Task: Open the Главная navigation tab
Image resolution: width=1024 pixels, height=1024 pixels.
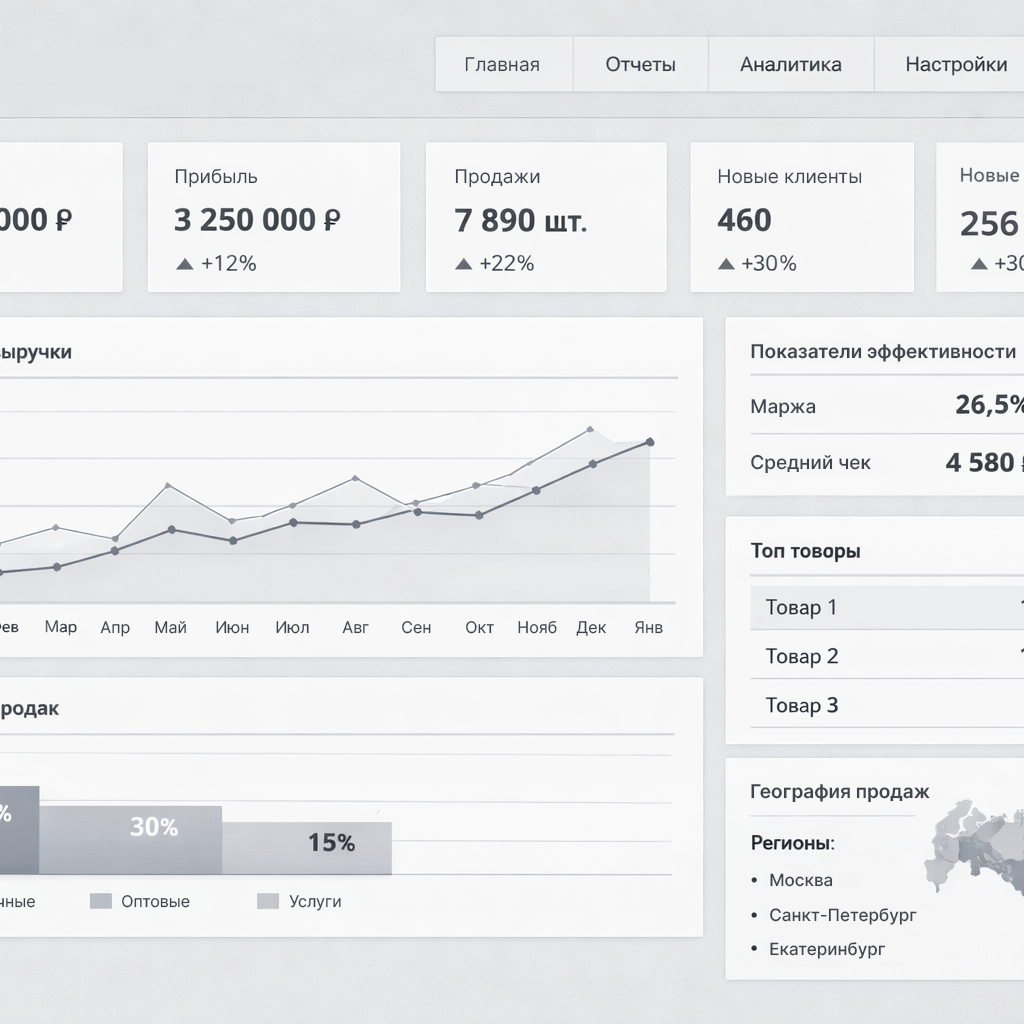Action: click(504, 64)
